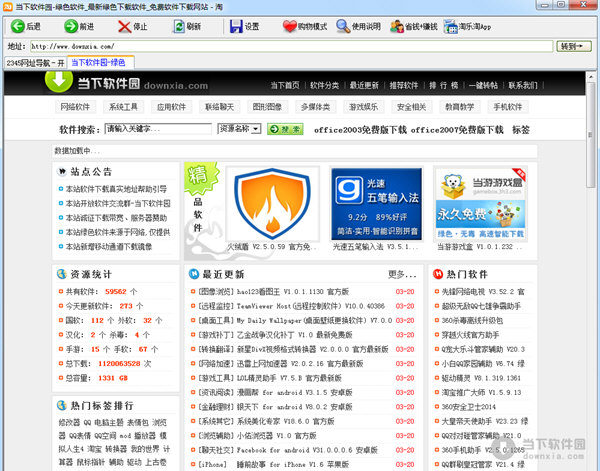Click the green Forward arrow icon
This screenshot has width=600, height=471.
point(71,26)
